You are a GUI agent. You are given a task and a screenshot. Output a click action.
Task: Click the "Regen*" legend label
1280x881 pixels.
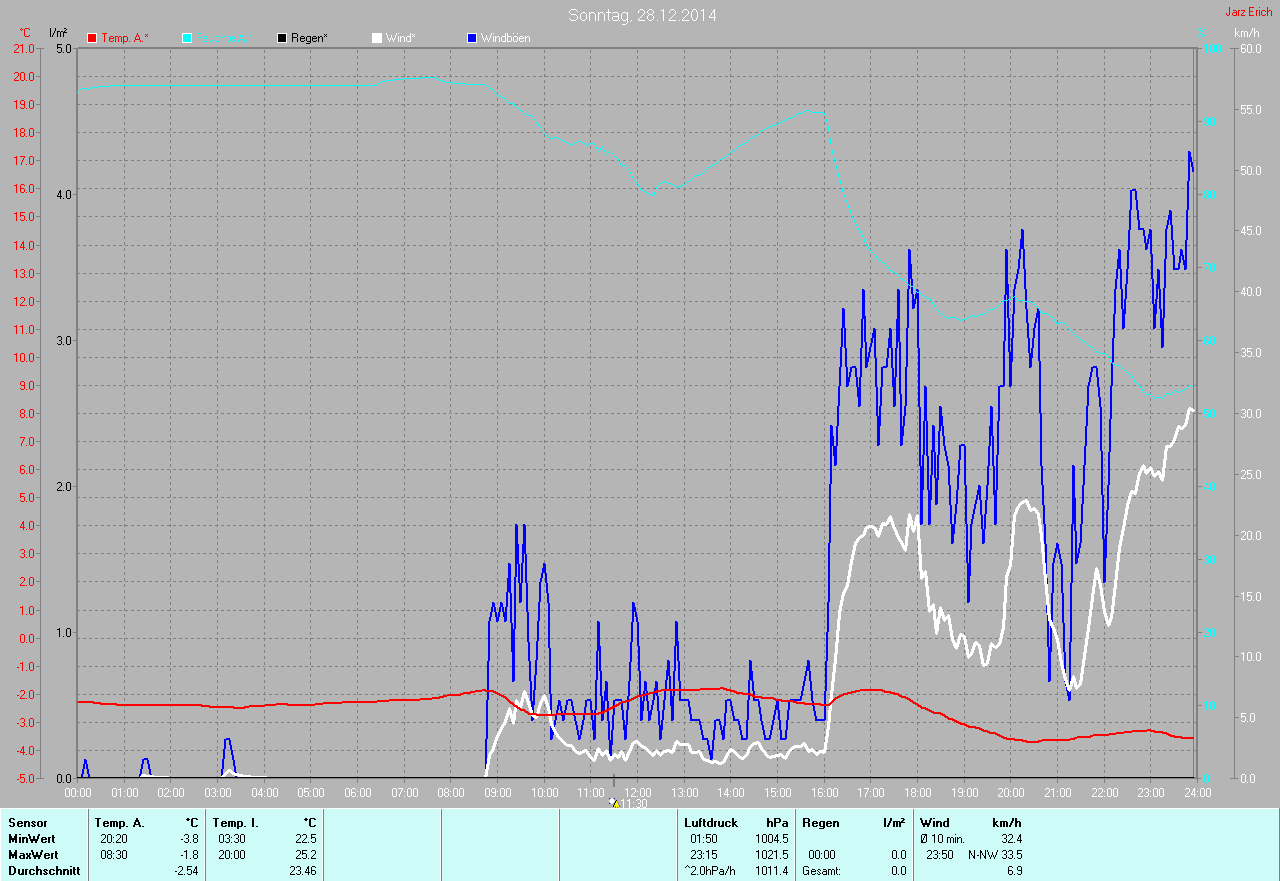310,38
